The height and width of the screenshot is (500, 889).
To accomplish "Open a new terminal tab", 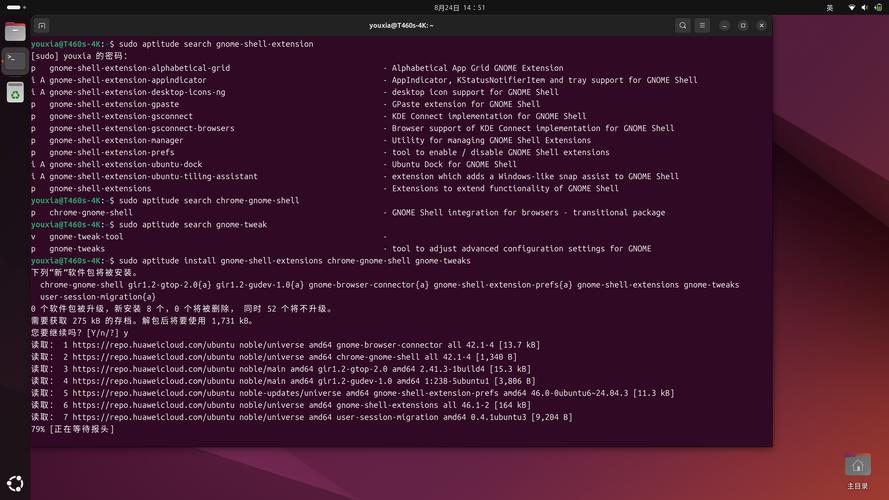I will click(x=41, y=26).
